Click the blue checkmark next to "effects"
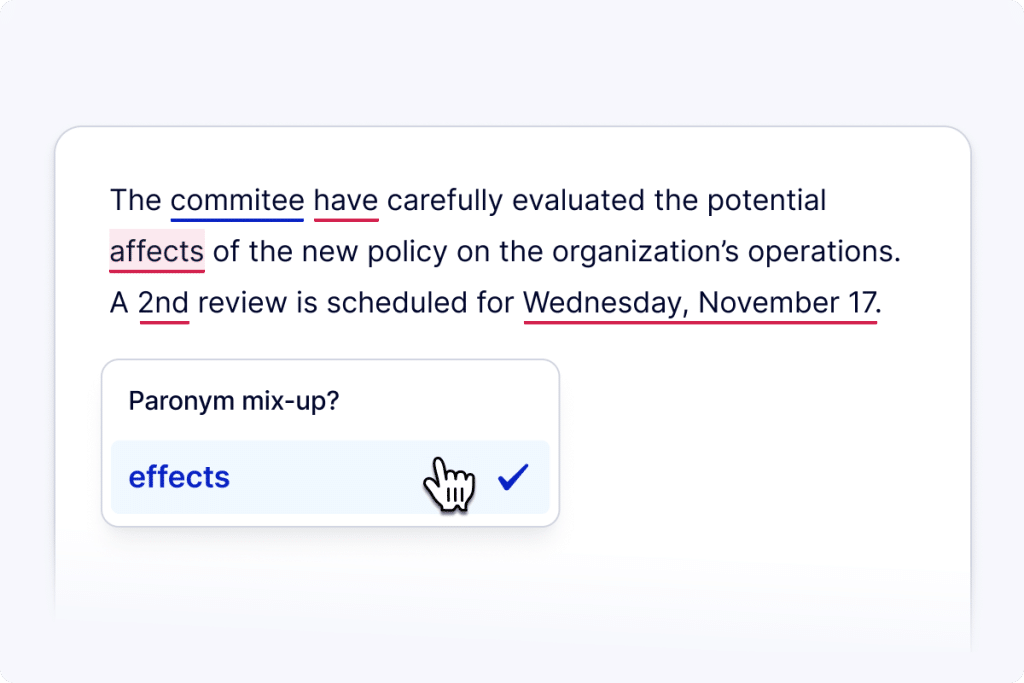1024x683 pixels. point(513,478)
